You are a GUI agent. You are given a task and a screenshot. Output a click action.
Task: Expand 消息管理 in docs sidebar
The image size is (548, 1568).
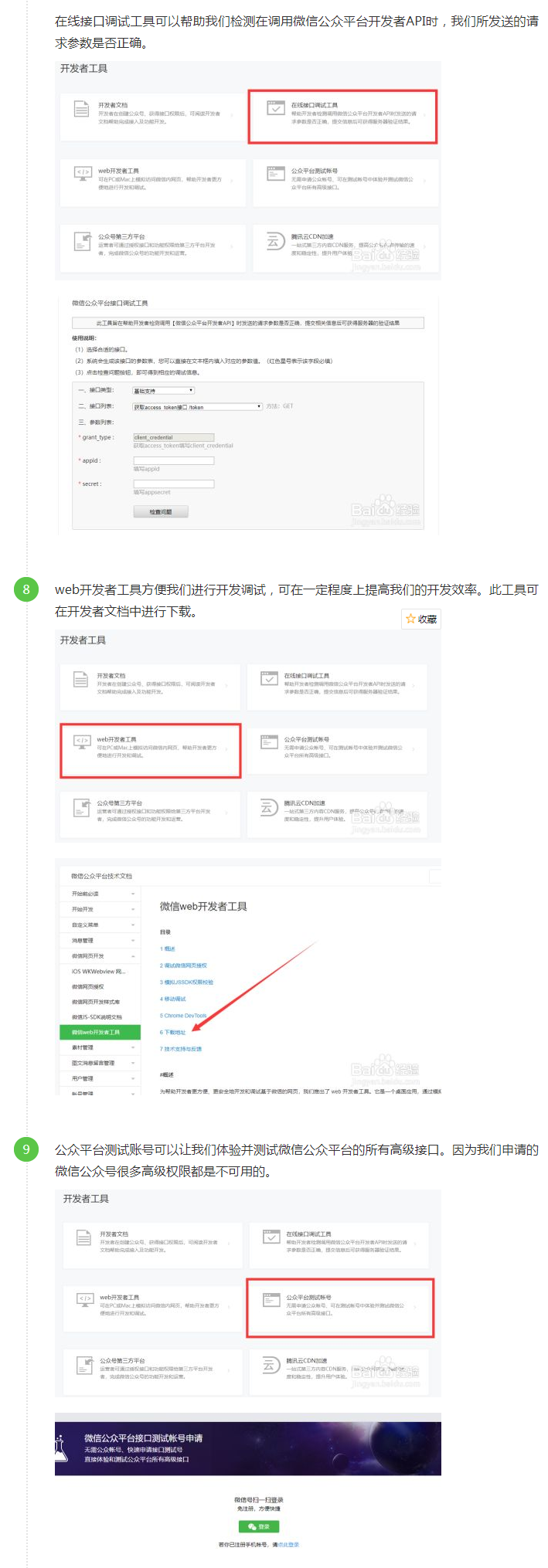pos(100,940)
